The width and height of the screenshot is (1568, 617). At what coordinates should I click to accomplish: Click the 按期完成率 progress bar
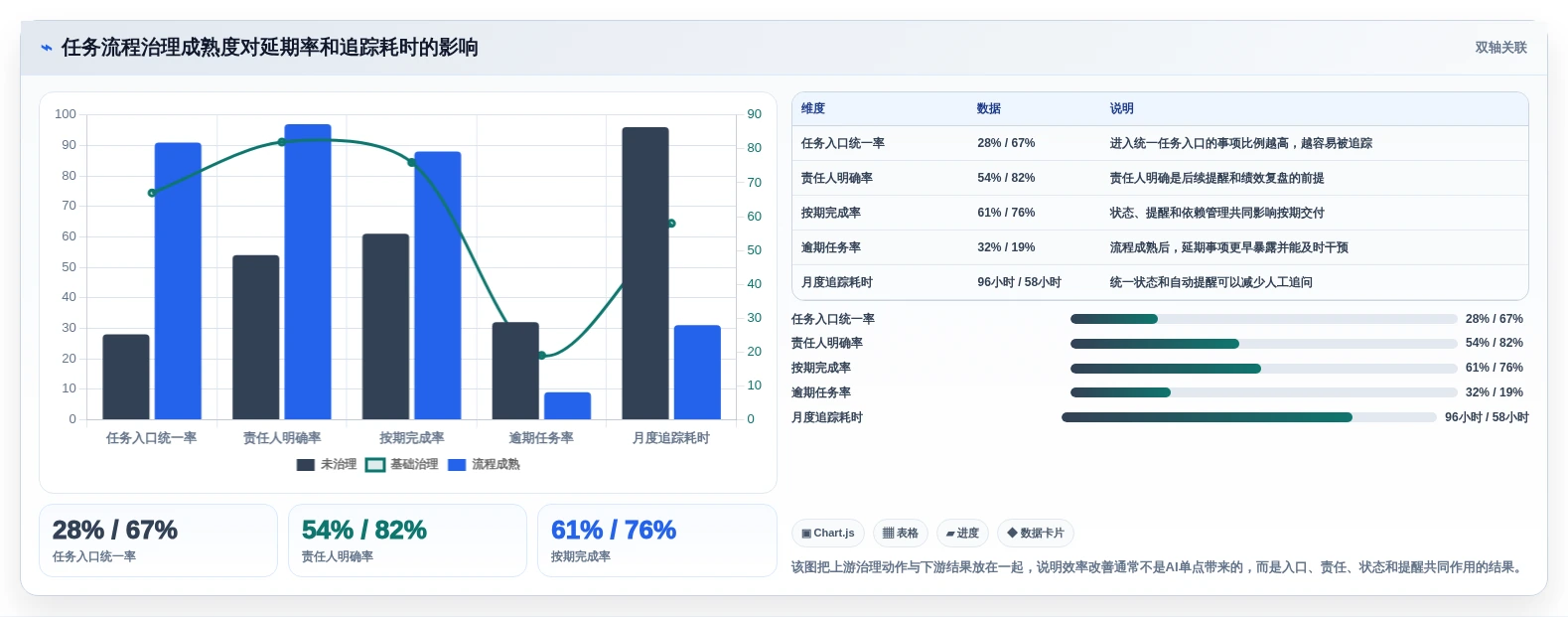[1263, 369]
